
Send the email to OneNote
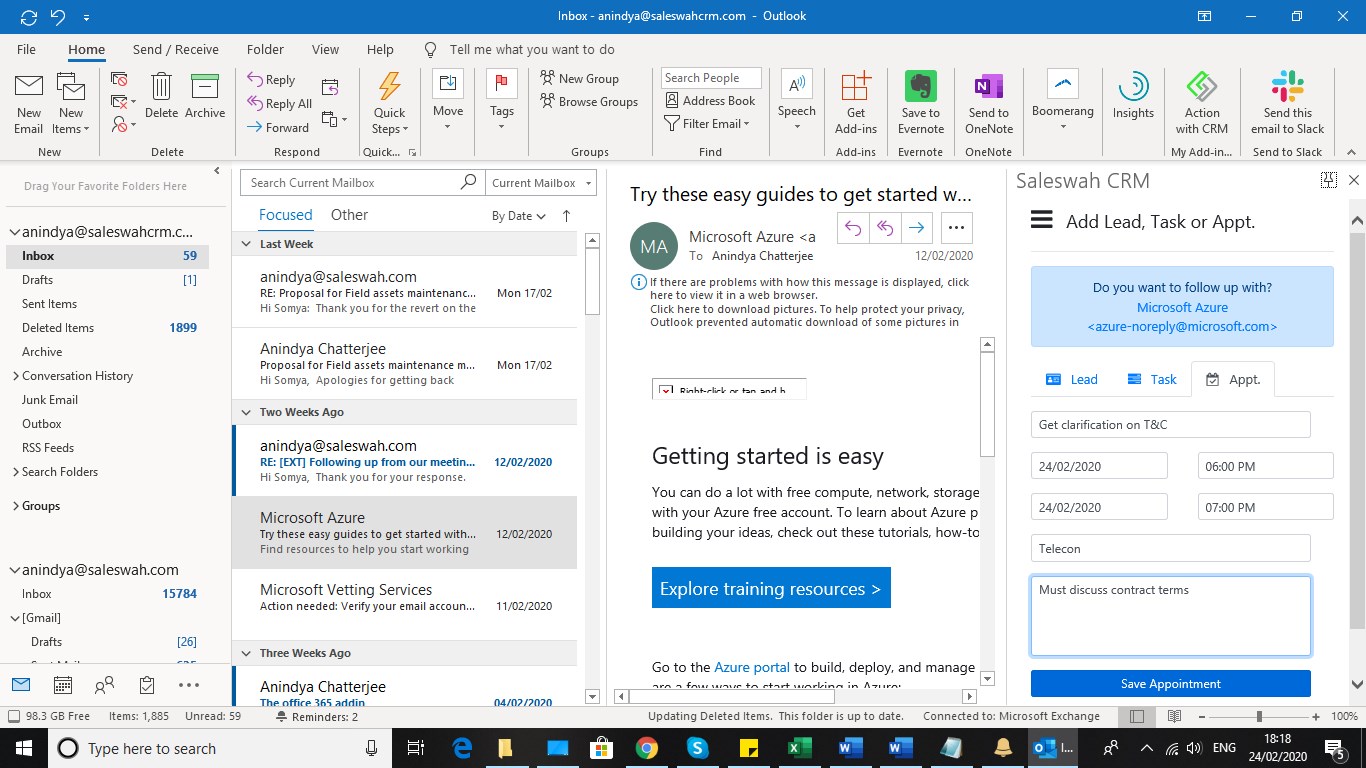(989, 103)
